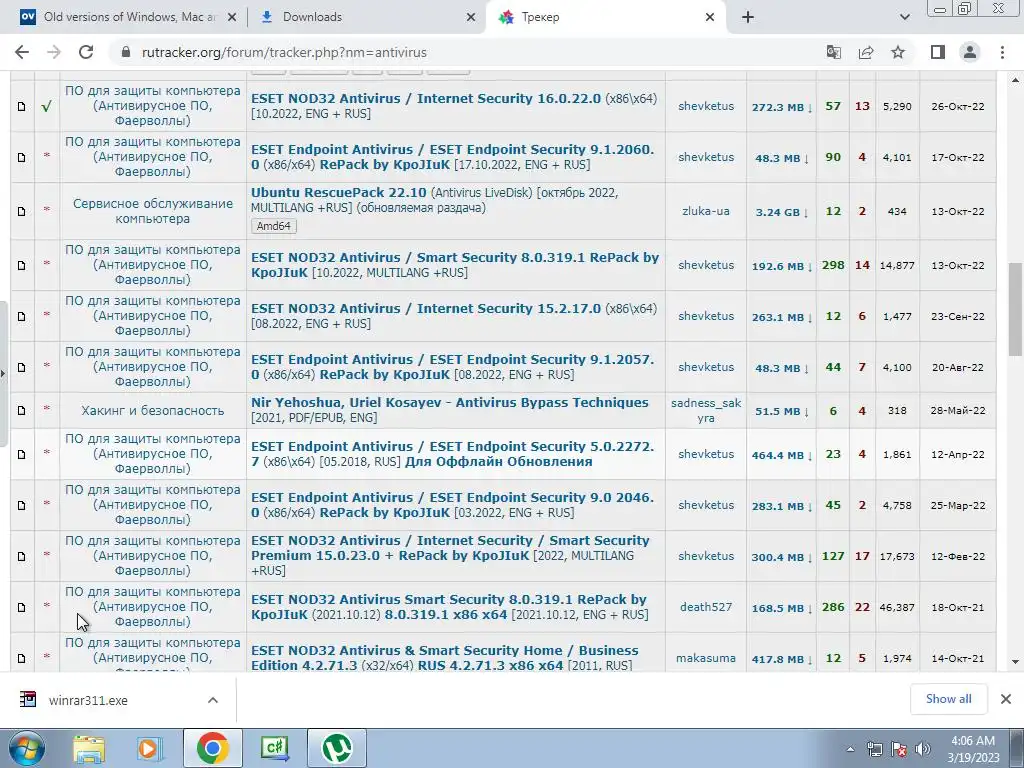Close the Downloads tab

(471, 18)
